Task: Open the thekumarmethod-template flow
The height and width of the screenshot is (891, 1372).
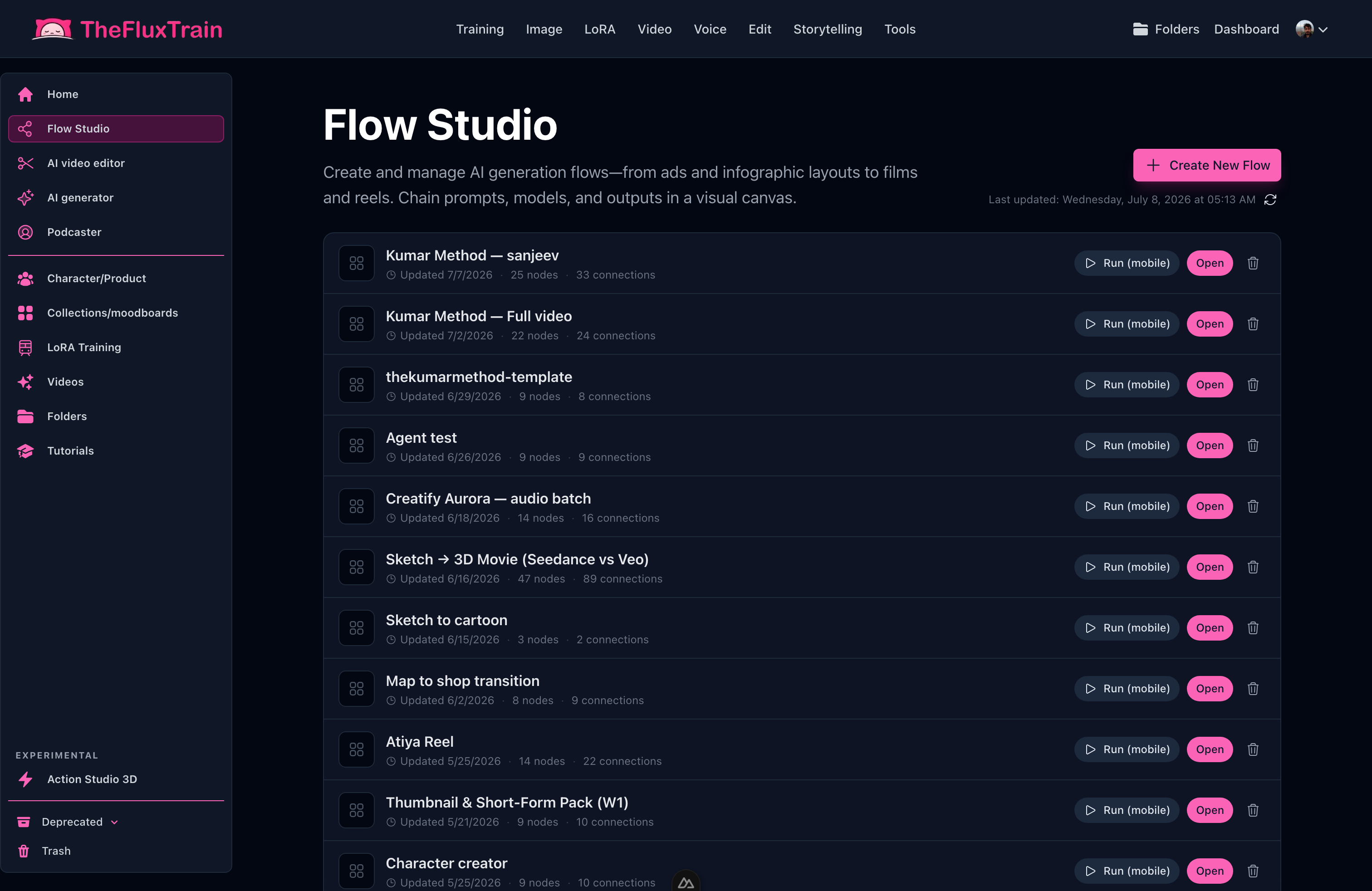Action: tap(1210, 385)
